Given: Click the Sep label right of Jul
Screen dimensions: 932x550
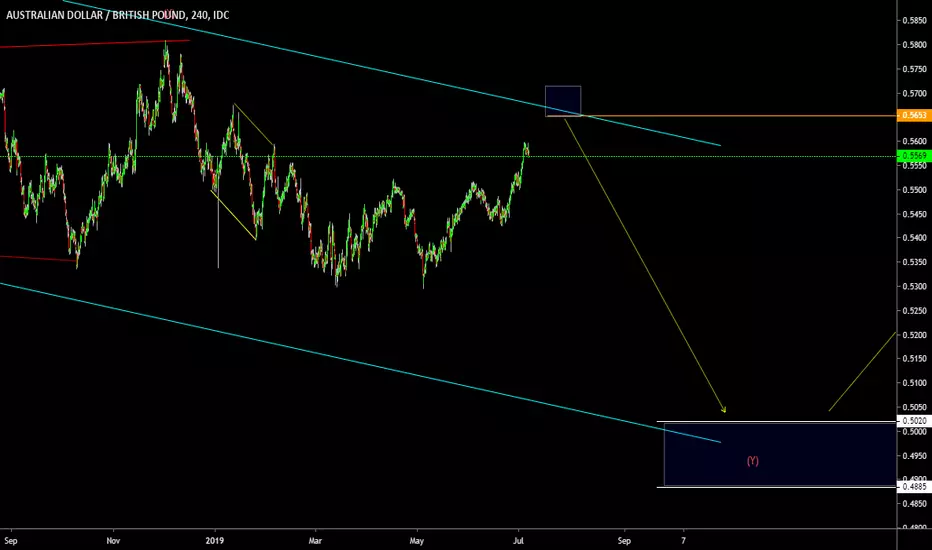Looking at the screenshot, I should pos(624,540).
